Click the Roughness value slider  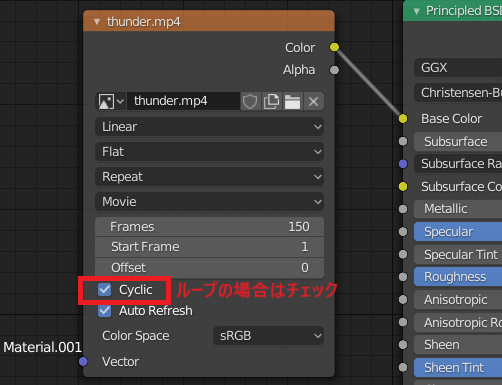pyautogui.click(x=458, y=277)
